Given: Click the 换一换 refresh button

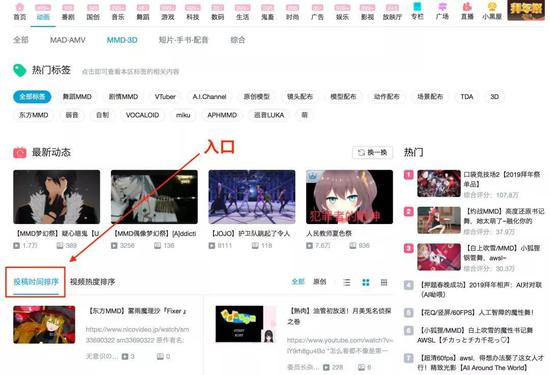Looking at the screenshot, I should [x=373, y=153].
